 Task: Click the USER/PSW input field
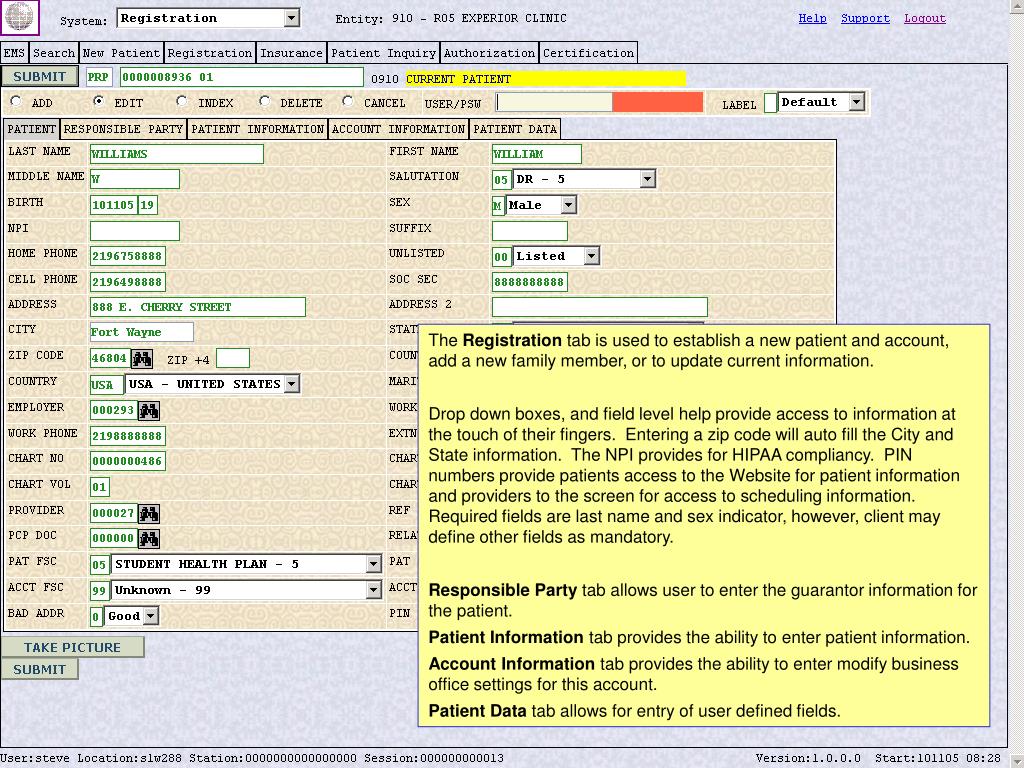coord(554,103)
